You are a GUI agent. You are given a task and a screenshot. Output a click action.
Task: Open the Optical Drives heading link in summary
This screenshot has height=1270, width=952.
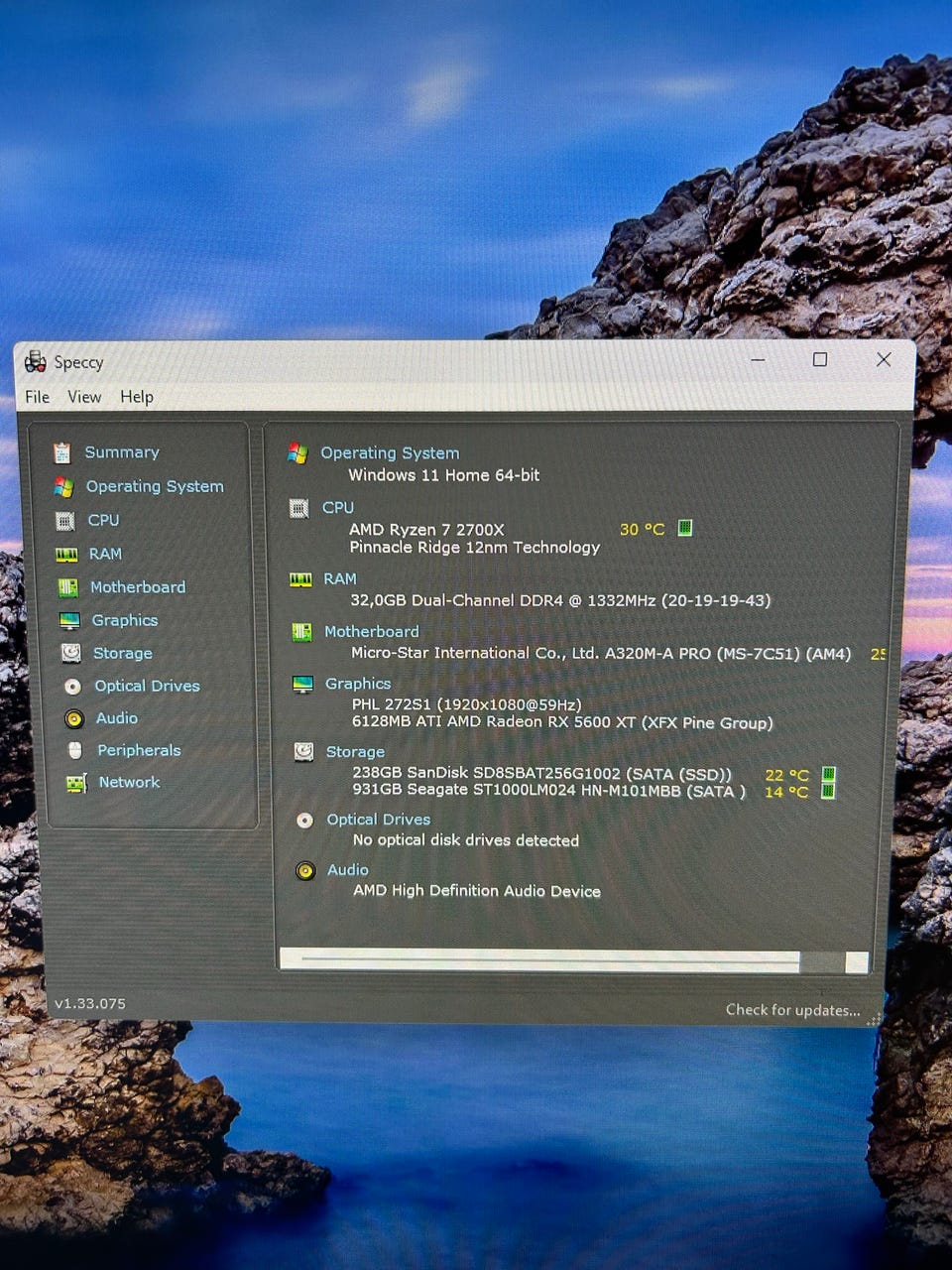click(379, 820)
